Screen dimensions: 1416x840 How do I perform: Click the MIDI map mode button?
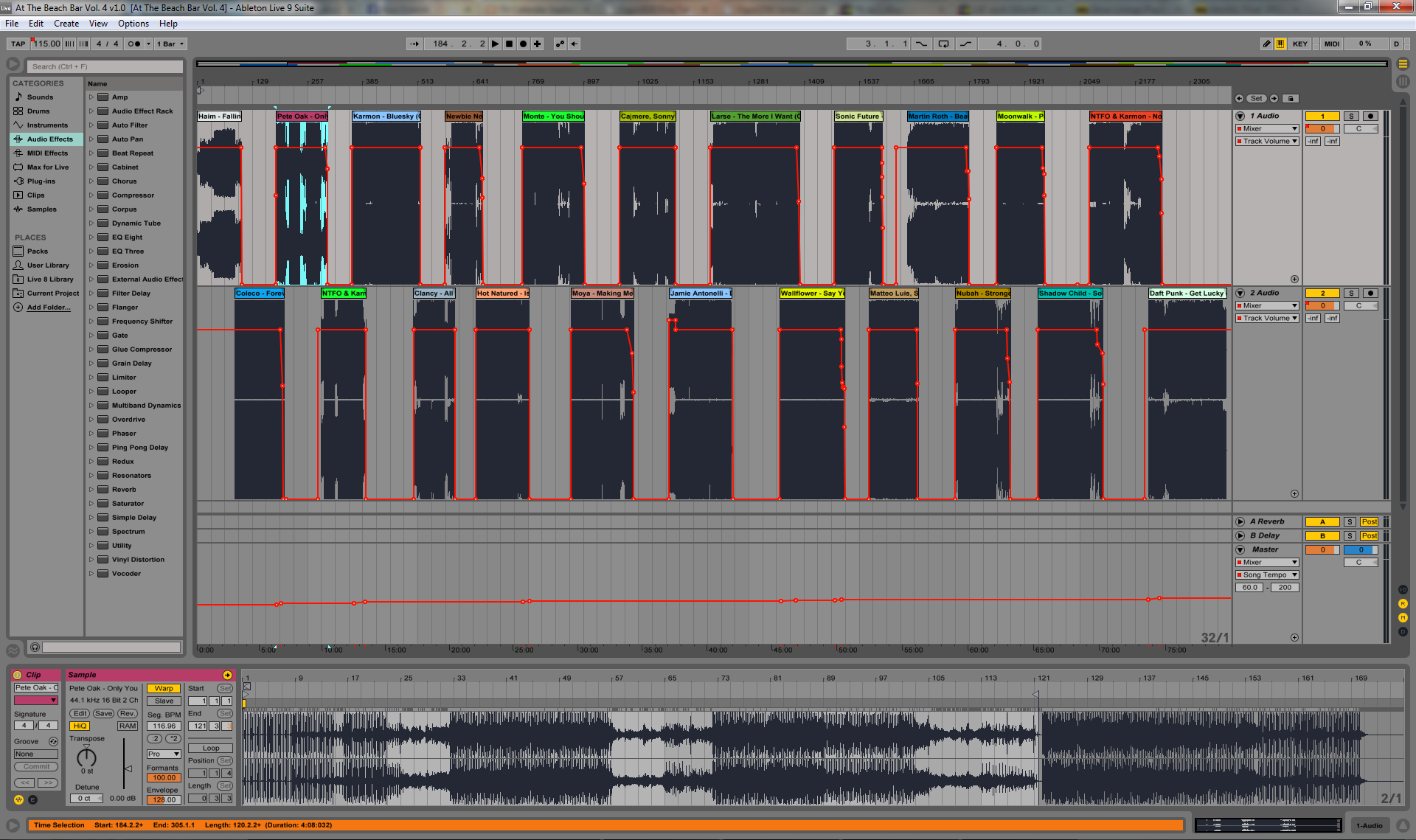[1332, 44]
